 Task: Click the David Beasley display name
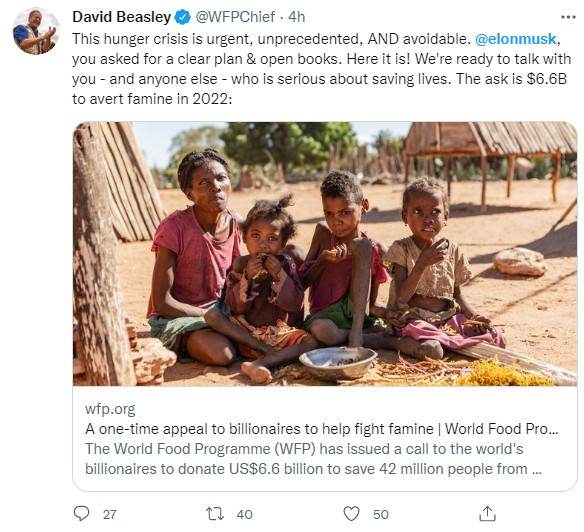click(121, 17)
